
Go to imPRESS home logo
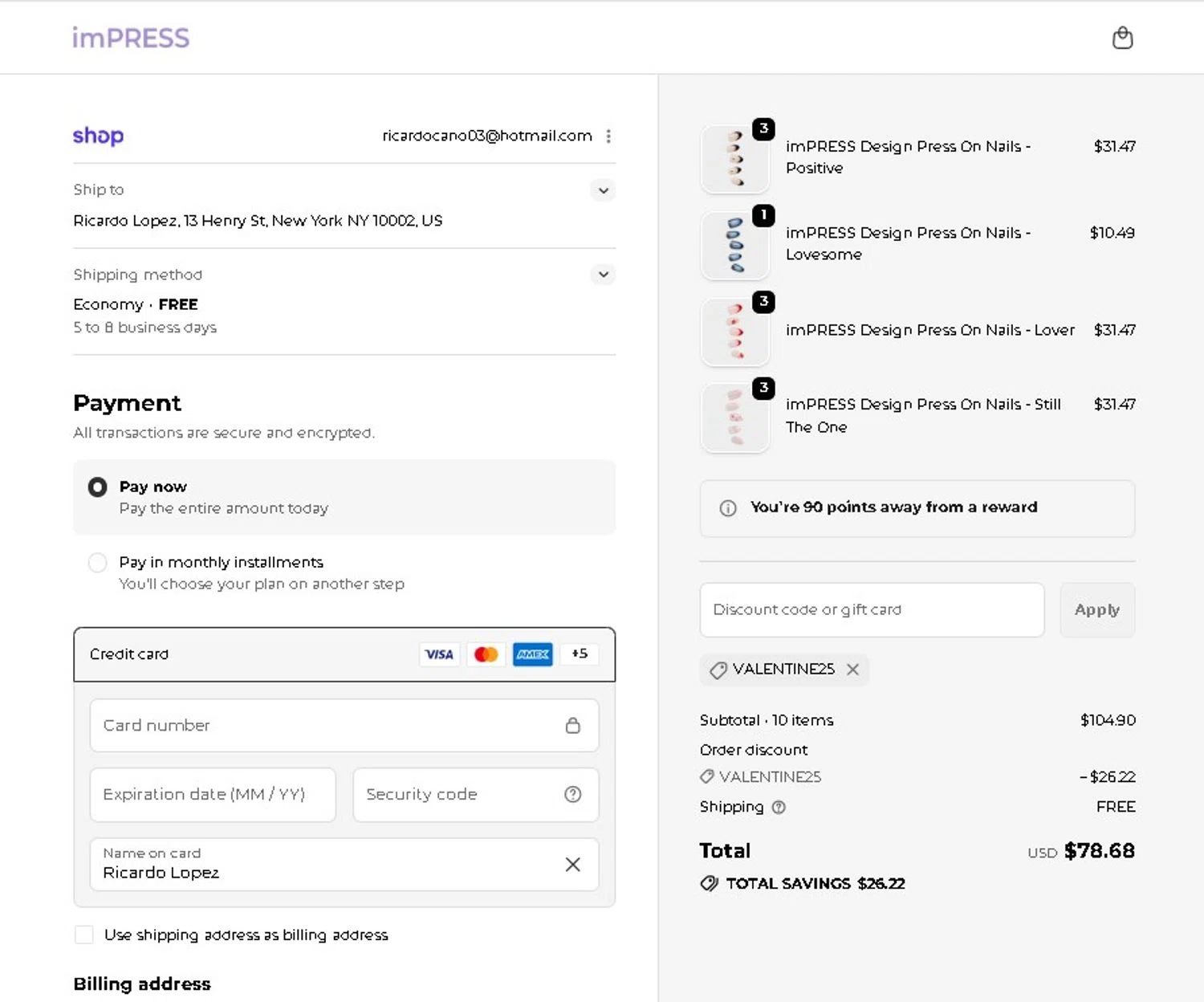(131, 38)
